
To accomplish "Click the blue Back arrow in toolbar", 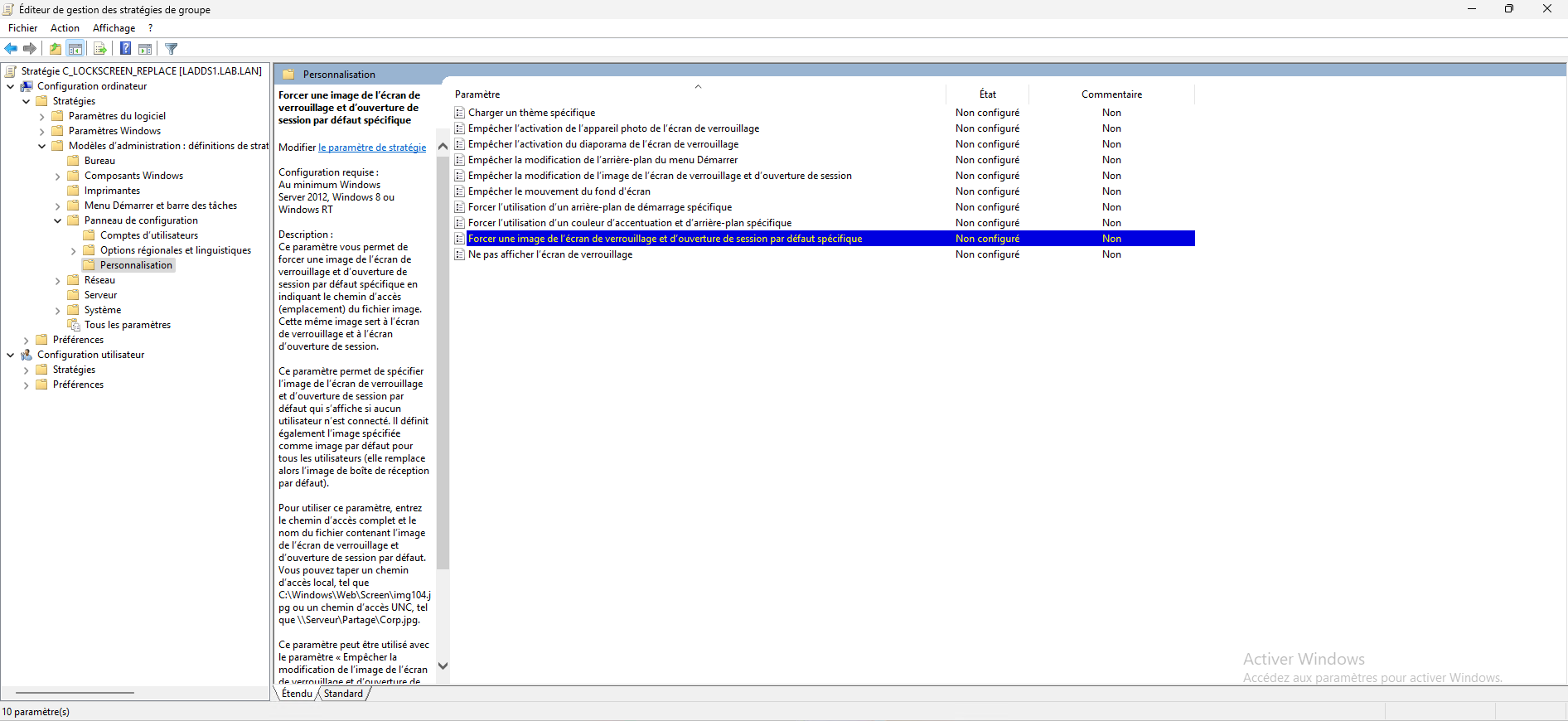I will pyautogui.click(x=11, y=49).
